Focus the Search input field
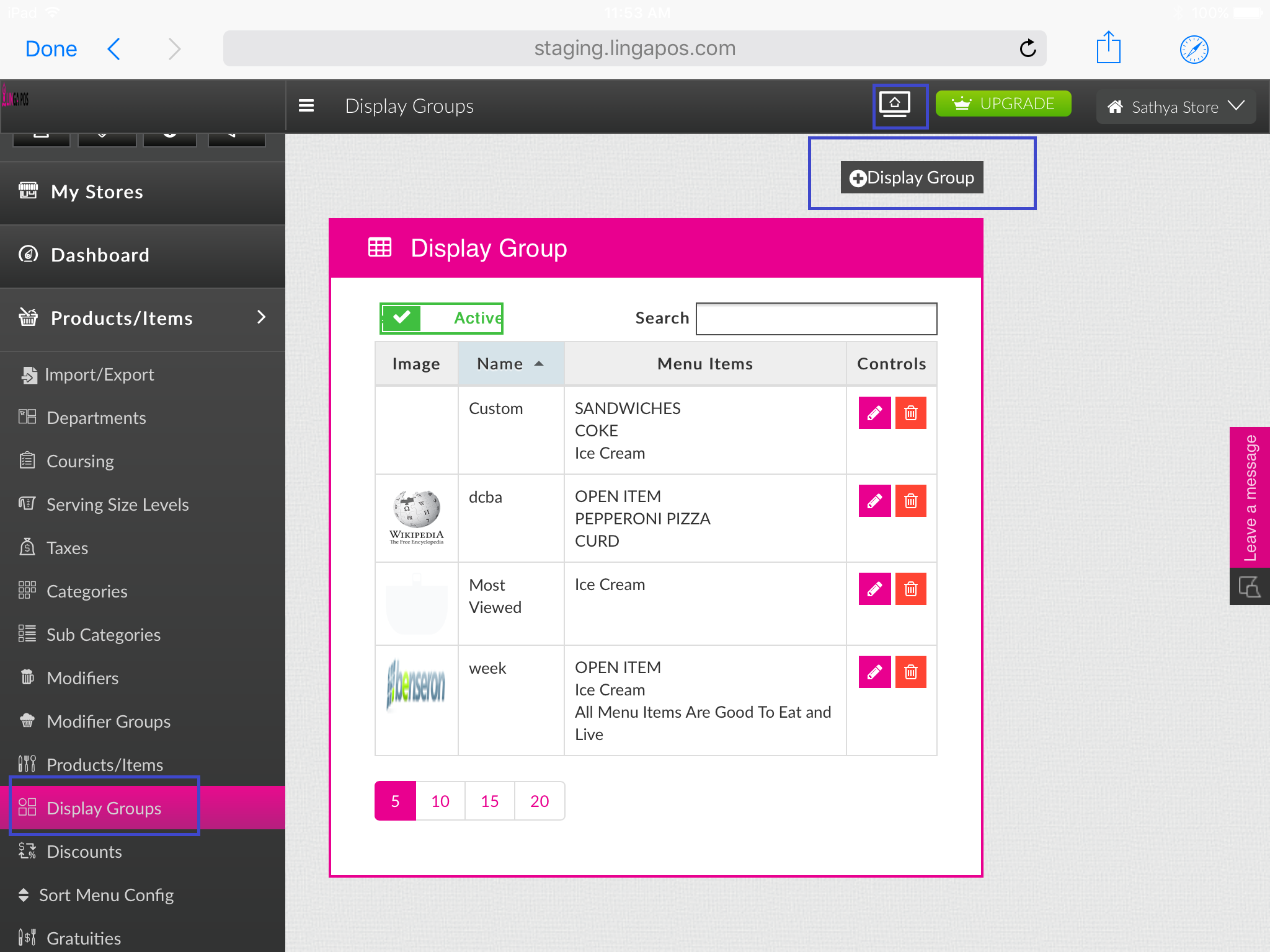 point(816,319)
